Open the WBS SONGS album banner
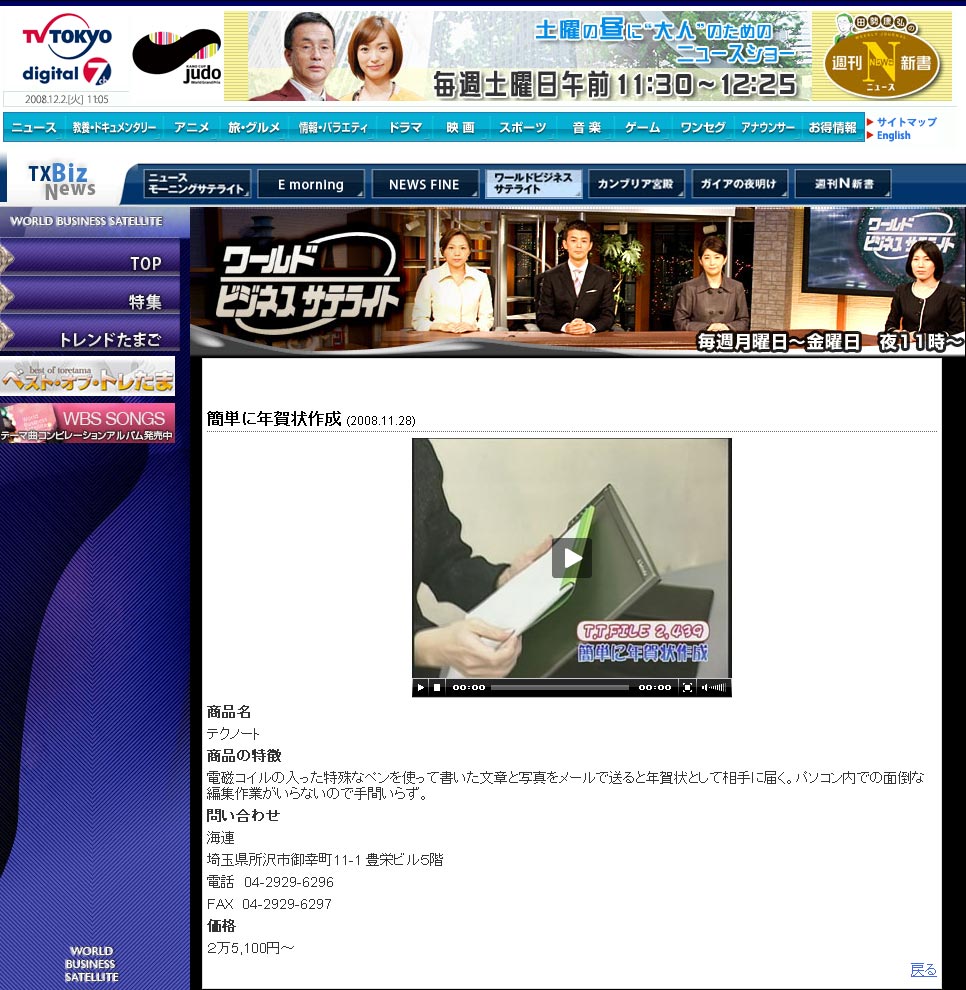The image size is (966, 990). [x=87, y=423]
